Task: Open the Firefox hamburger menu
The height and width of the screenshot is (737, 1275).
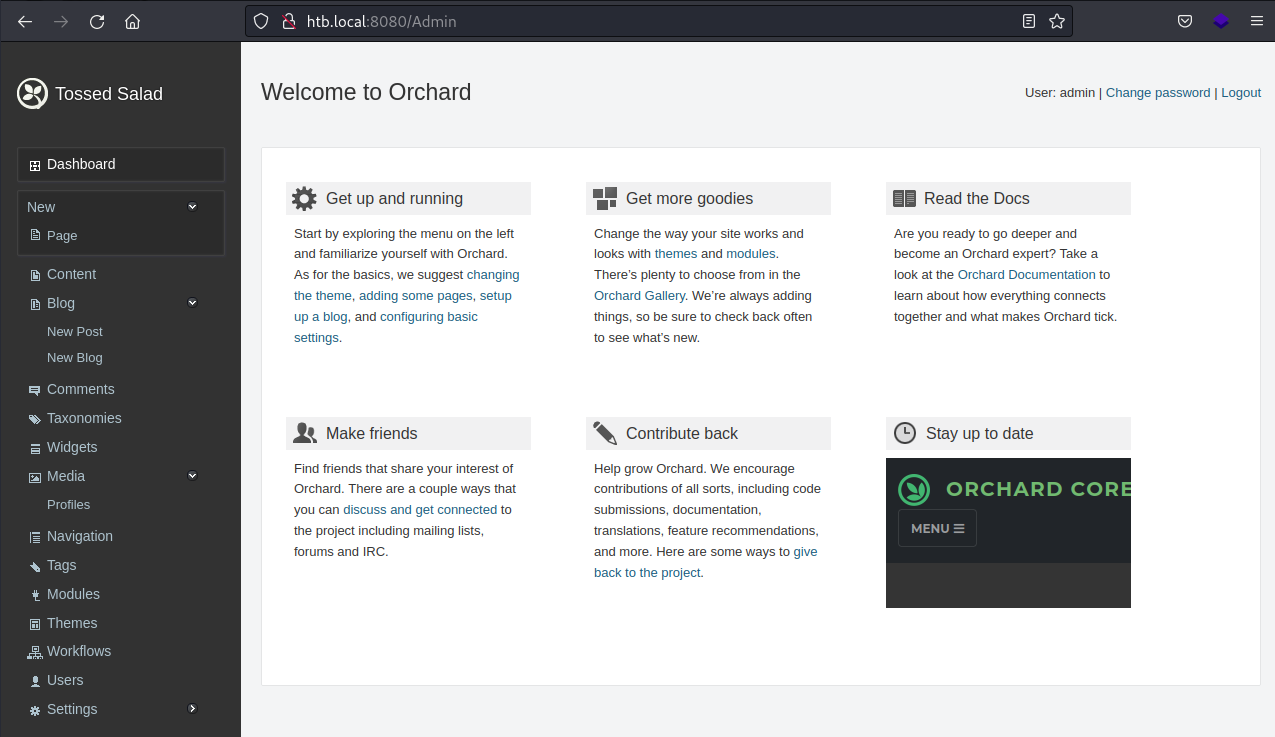Action: pyautogui.click(x=1257, y=21)
